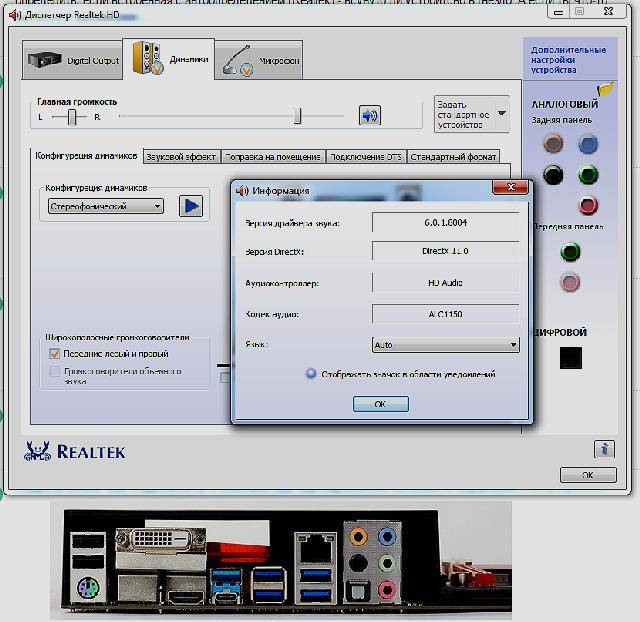The height and width of the screenshot is (622, 640).
Task: Click the L-R balance slider handle
Action: 72,117
